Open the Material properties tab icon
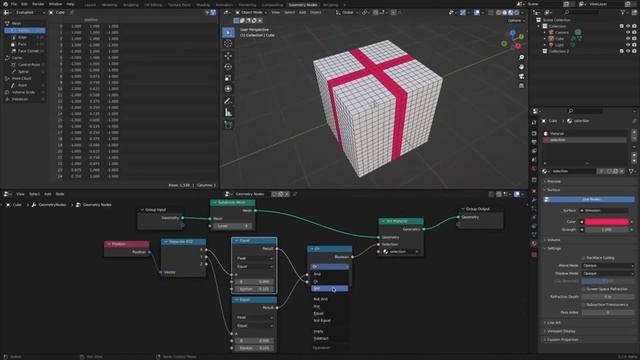This screenshot has width=640, height=360. (534, 244)
